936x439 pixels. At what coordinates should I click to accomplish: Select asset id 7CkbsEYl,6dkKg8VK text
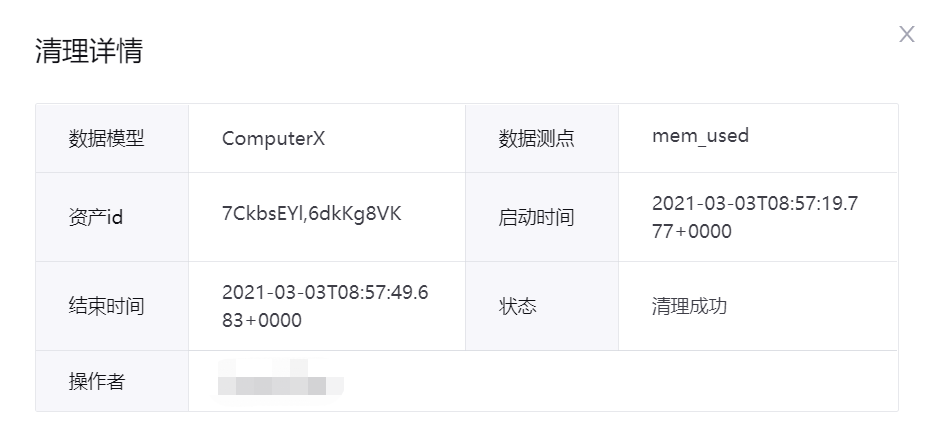pyautogui.click(x=312, y=215)
